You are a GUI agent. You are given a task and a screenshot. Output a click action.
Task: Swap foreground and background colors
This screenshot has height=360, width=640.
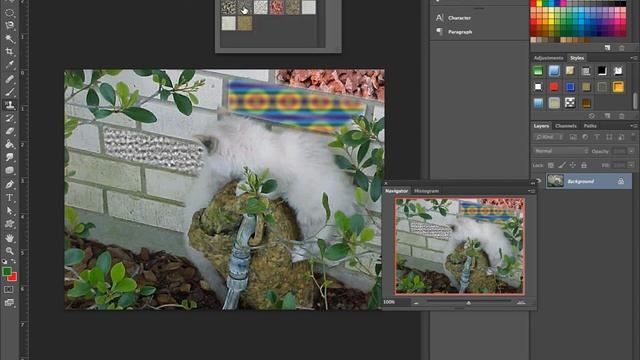pyautogui.click(x=13, y=262)
